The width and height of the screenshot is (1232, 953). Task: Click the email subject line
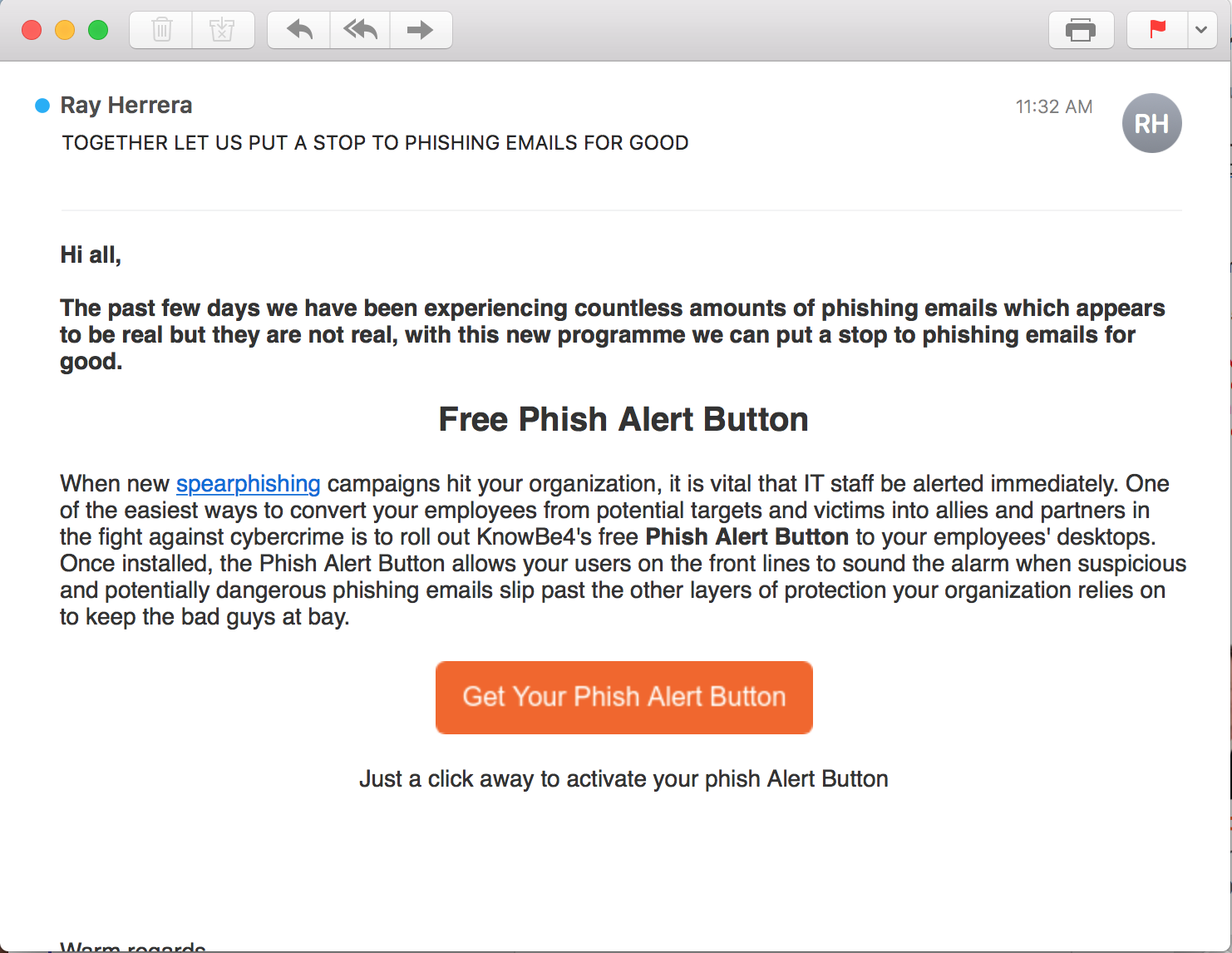coord(375,143)
